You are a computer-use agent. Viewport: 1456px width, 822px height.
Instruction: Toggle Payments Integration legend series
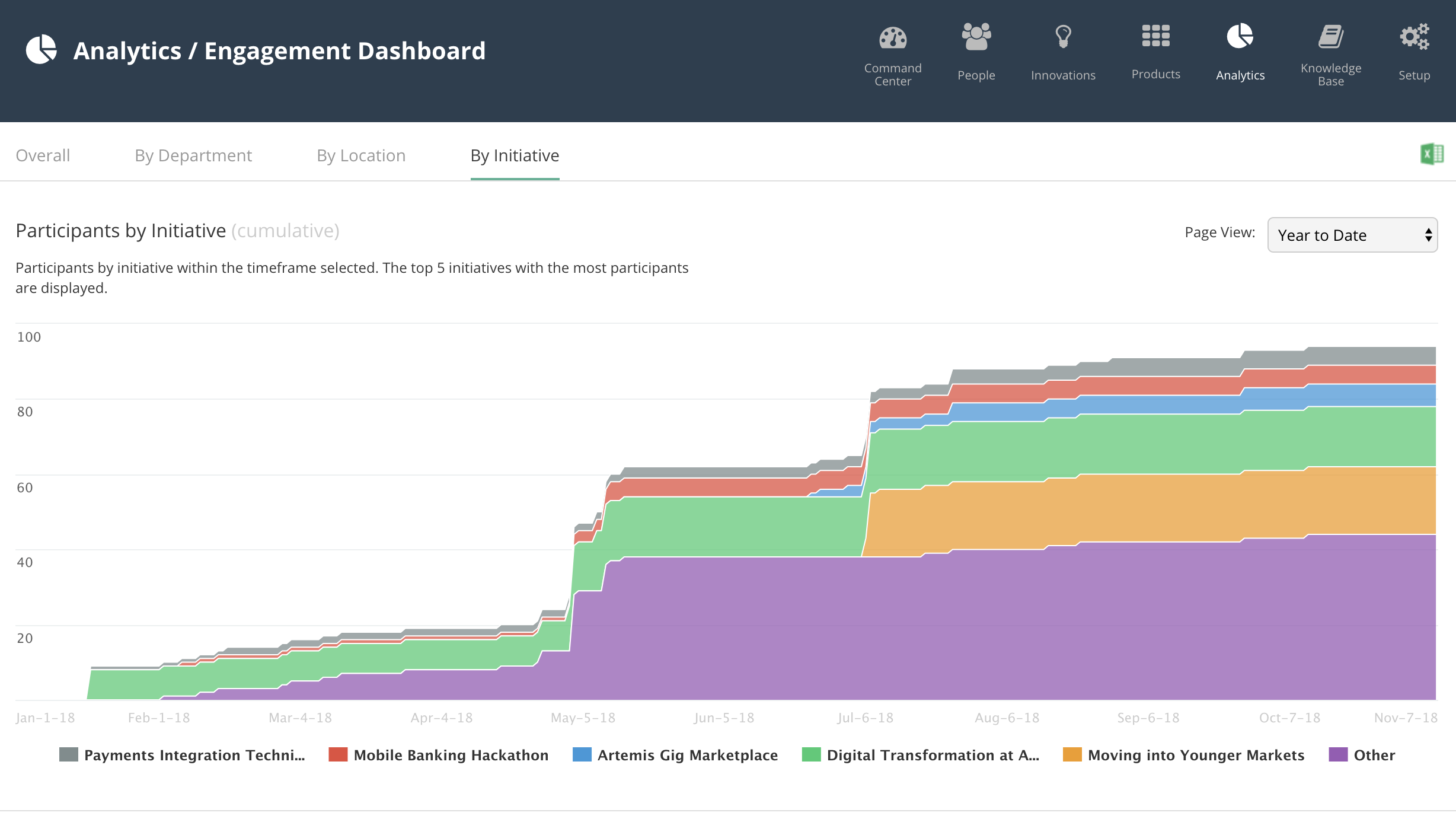pyautogui.click(x=183, y=755)
